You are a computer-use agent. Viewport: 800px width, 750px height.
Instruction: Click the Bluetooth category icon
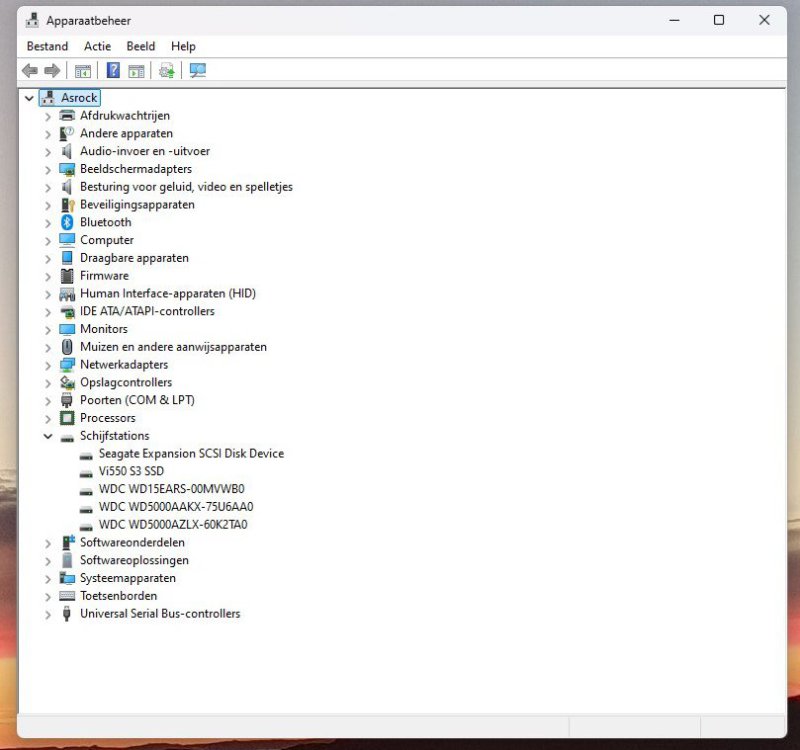pyautogui.click(x=67, y=222)
